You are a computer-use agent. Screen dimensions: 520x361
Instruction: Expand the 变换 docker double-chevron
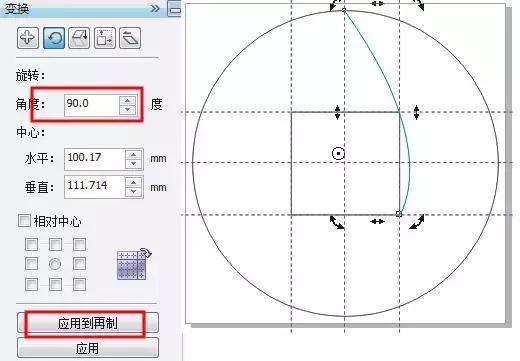(155, 8)
